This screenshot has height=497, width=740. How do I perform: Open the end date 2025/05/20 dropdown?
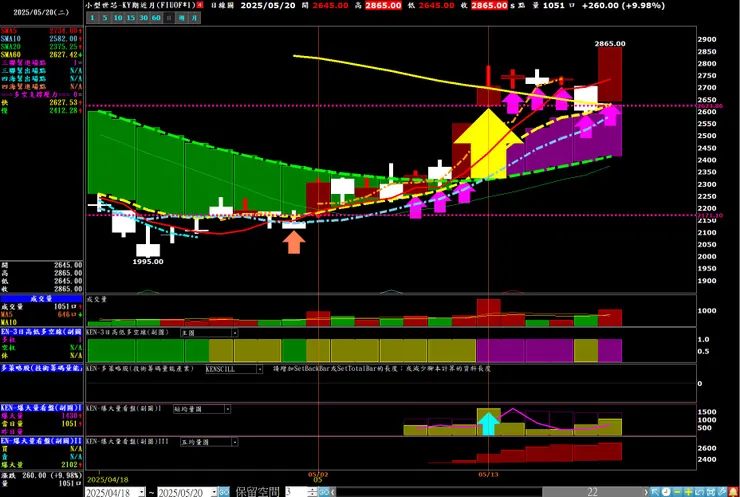click(x=214, y=492)
